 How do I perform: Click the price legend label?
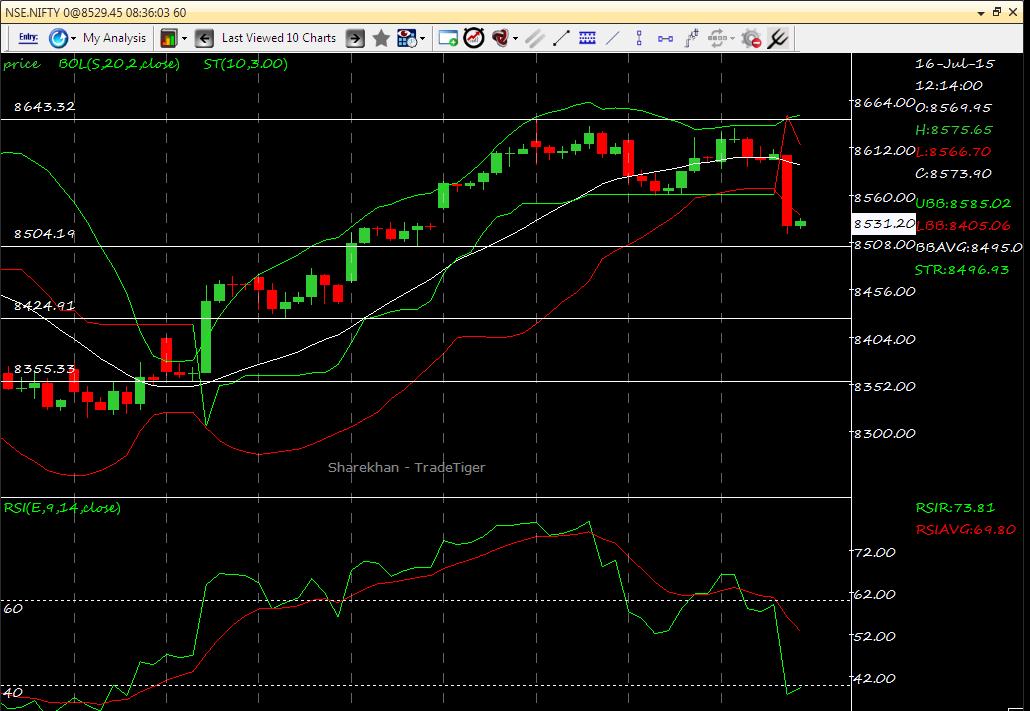click(x=21, y=64)
